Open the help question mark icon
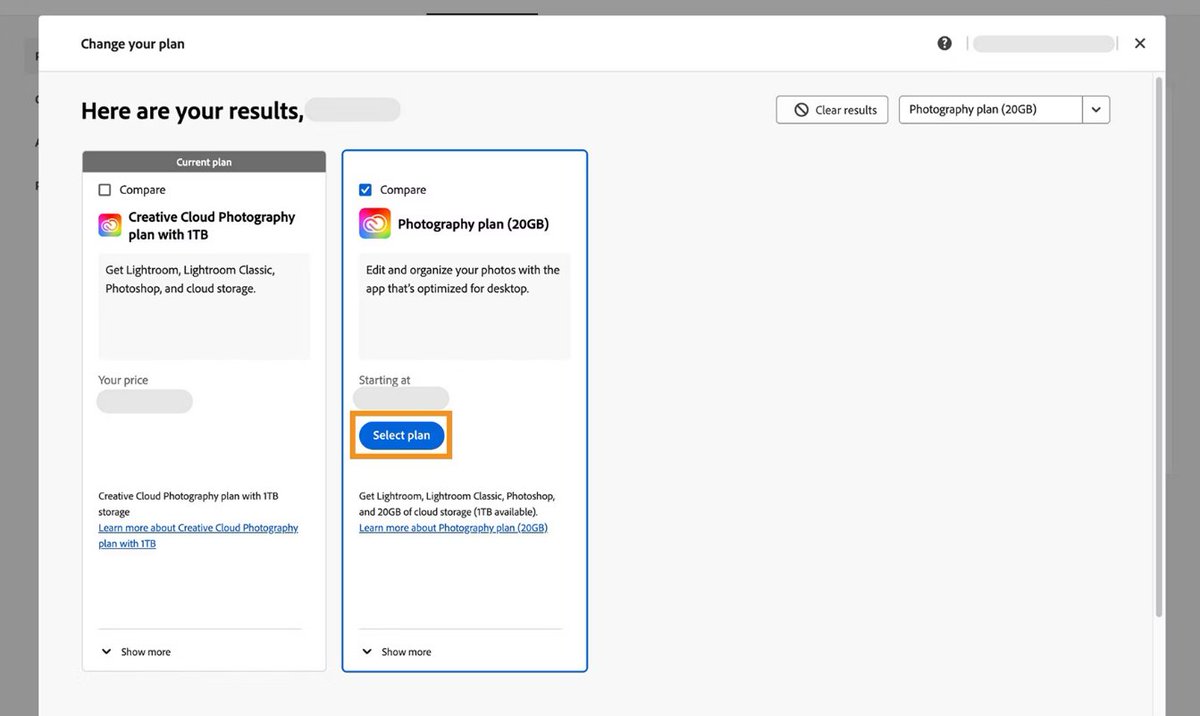 pyautogui.click(x=944, y=43)
